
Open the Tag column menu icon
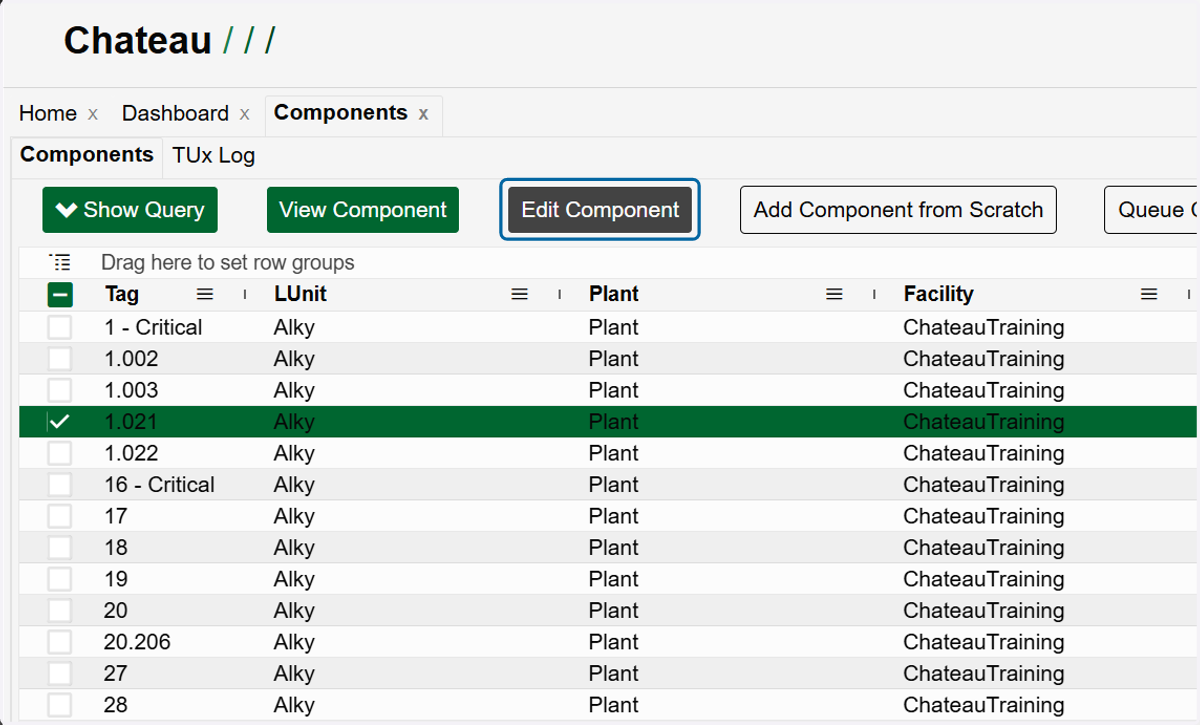click(204, 294)
